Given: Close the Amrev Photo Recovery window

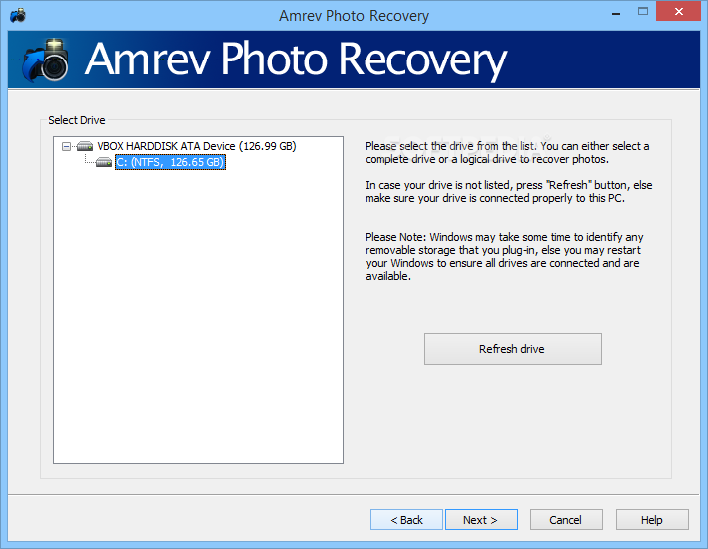Looking at the screenshot, I should coord(679,12).
